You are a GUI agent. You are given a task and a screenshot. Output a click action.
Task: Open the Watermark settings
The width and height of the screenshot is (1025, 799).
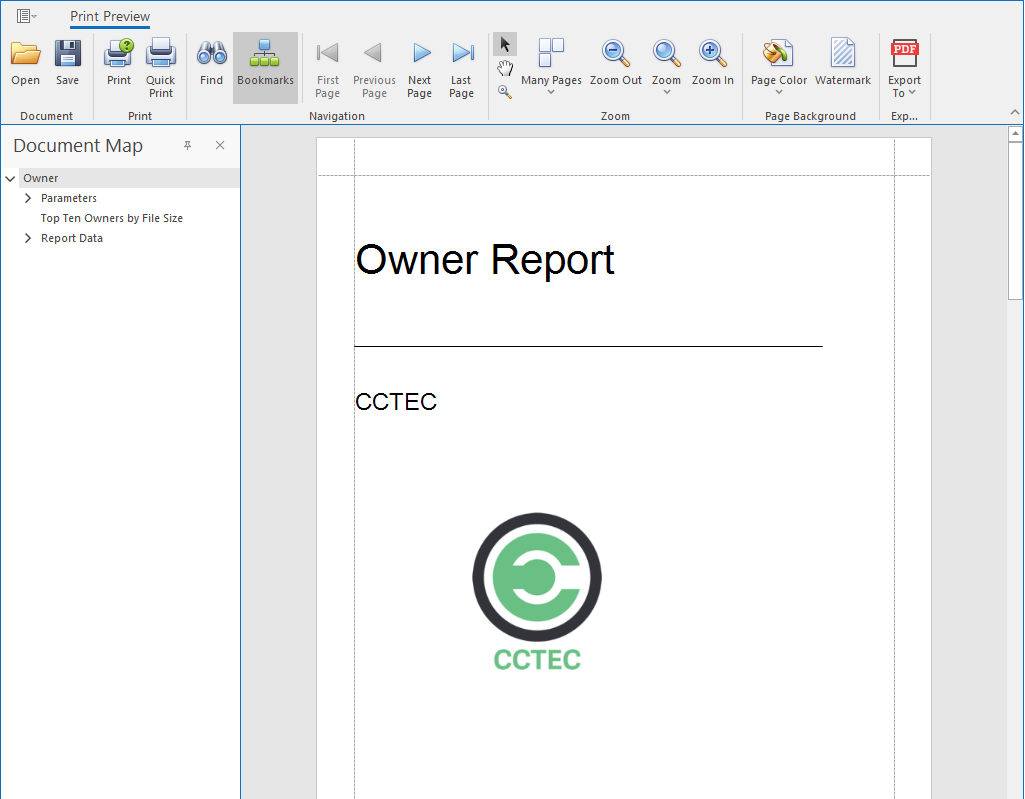(842, 60)
